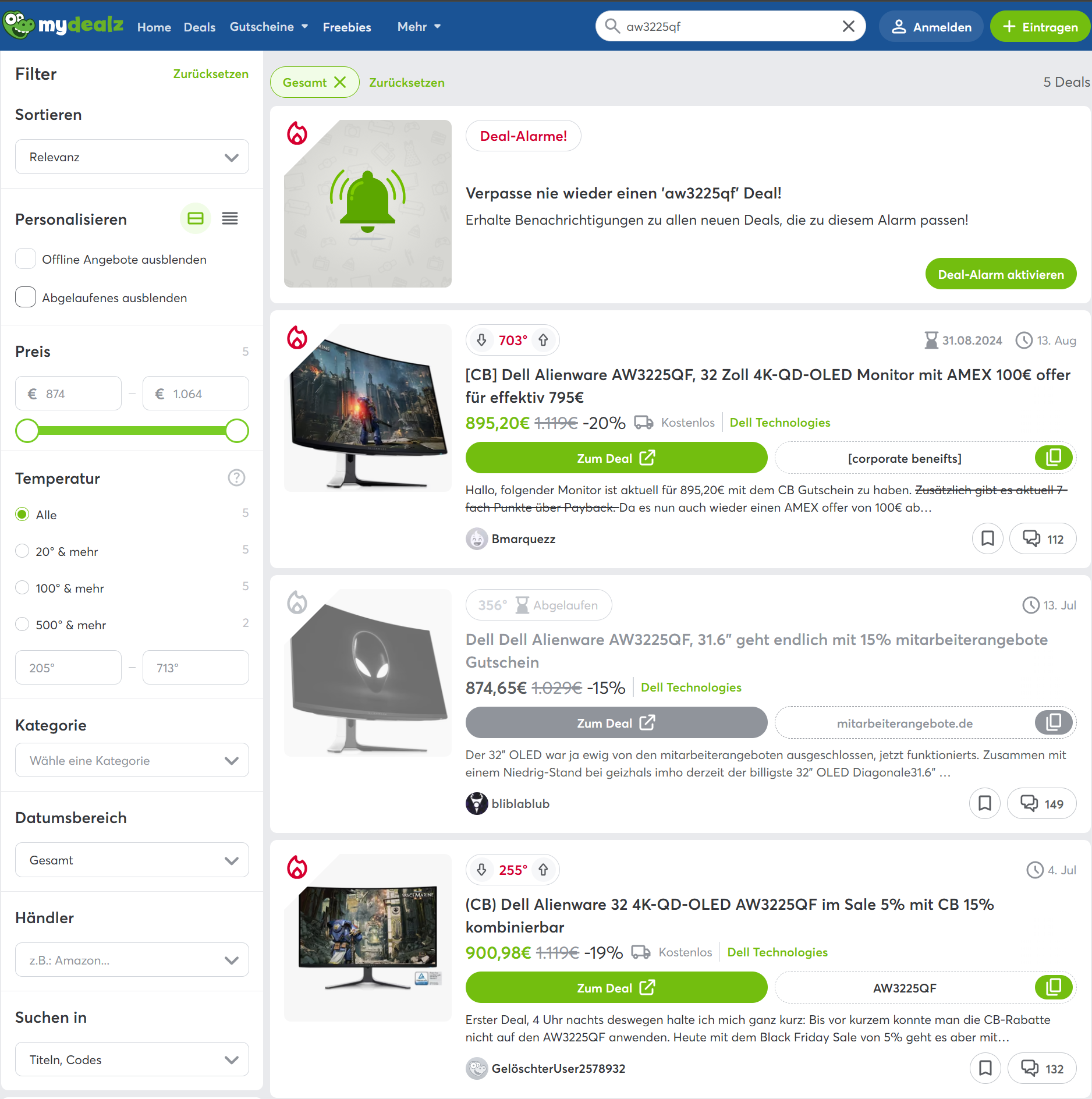Click the flame icon on Deal-Alarme card

point(297,133)
